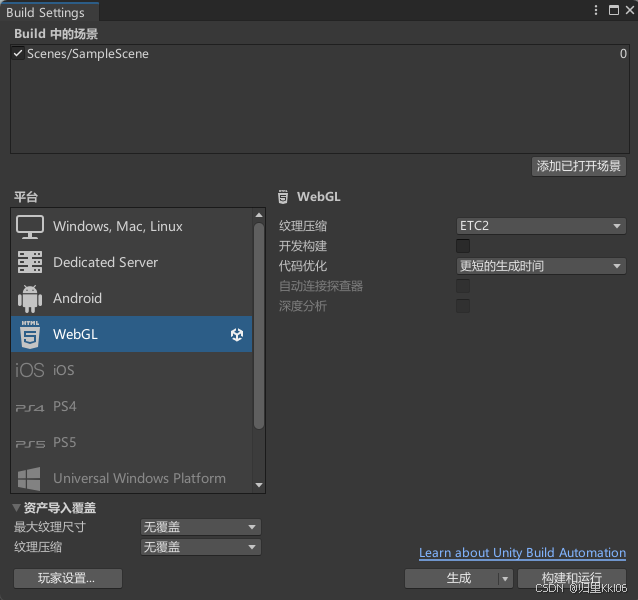Click the Android robot icon
The height and width of the screenshot is (600, 638).
pos(30,299)
